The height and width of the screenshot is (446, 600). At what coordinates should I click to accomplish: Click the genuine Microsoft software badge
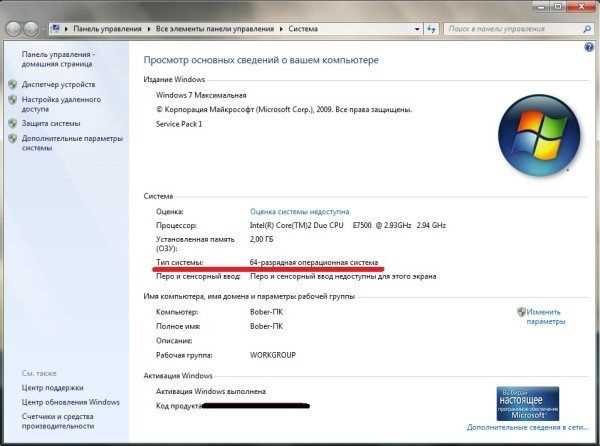point(528,404)
